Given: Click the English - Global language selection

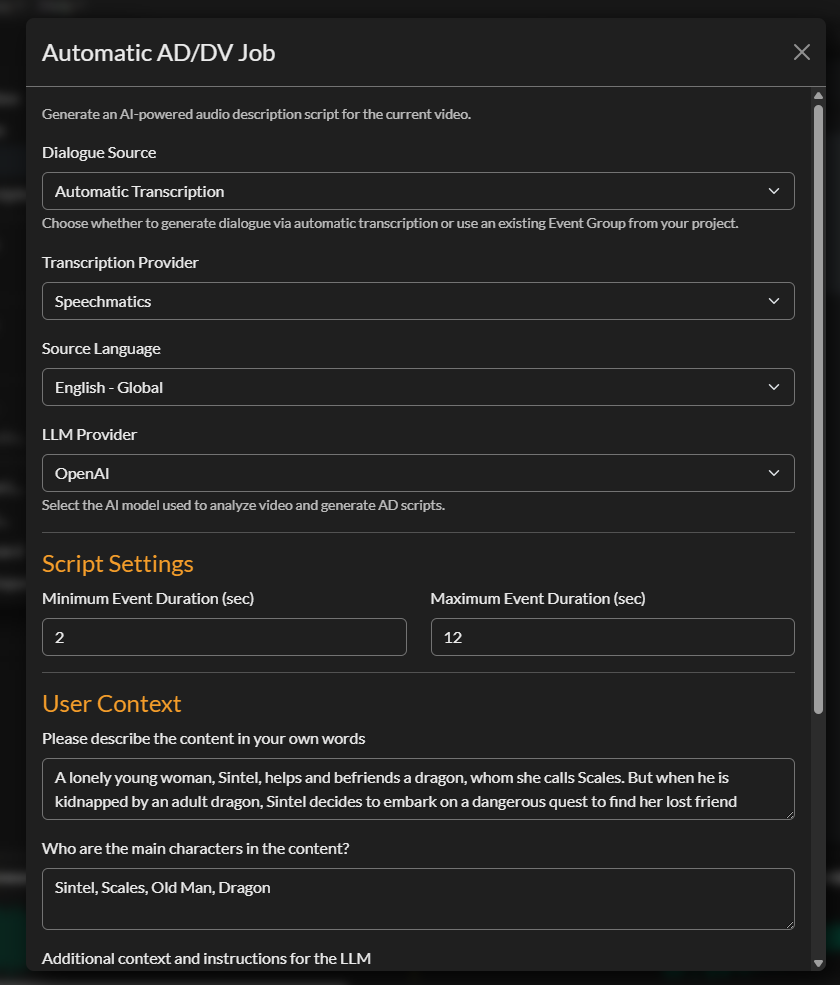Looking at the screenshot, I should click(418, 388).
